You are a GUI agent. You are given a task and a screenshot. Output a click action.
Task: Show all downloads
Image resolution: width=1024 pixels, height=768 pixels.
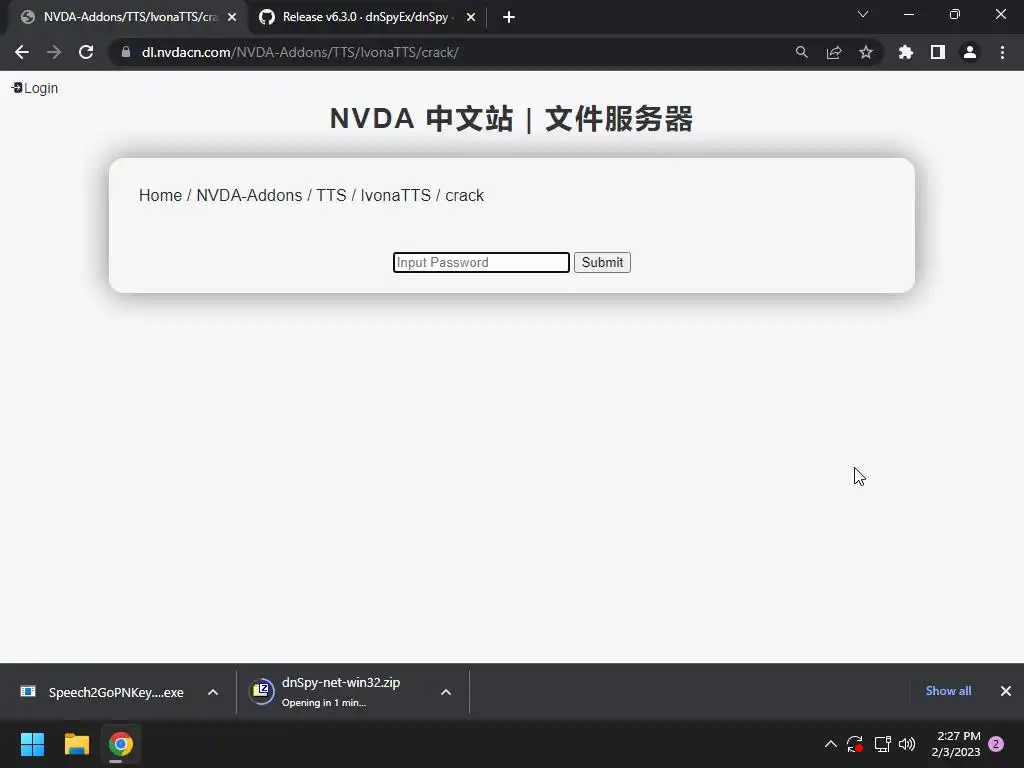[x=948, y=691]
